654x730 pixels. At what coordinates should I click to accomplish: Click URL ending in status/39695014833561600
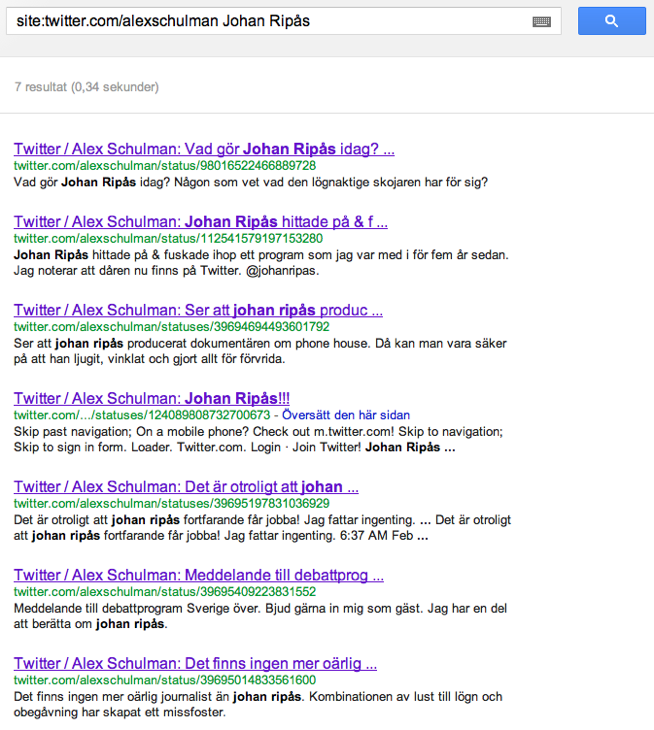pyautogui.click(x=165, y=680)
